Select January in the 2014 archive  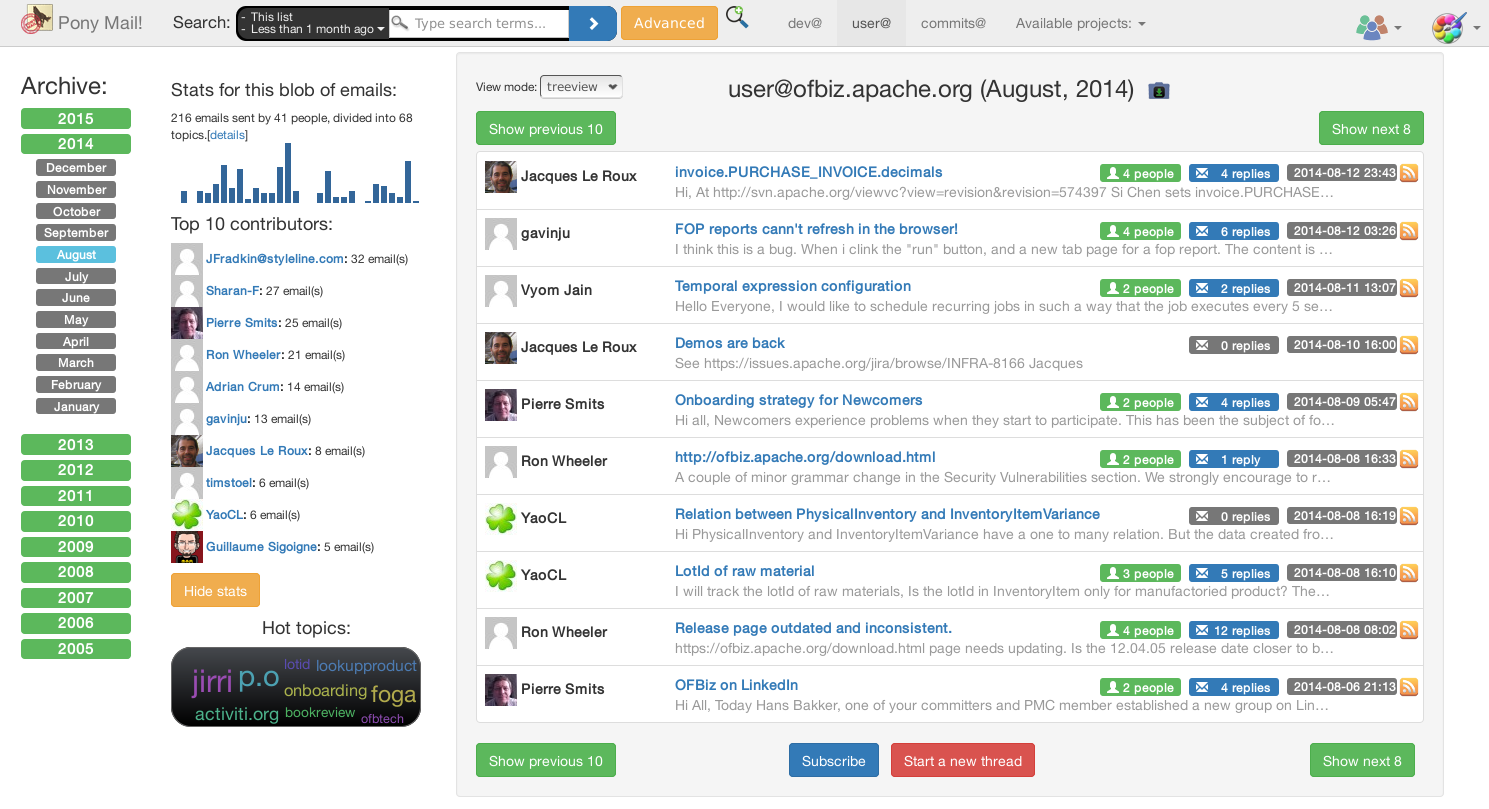pyautogui.click(x=76, y=407)
